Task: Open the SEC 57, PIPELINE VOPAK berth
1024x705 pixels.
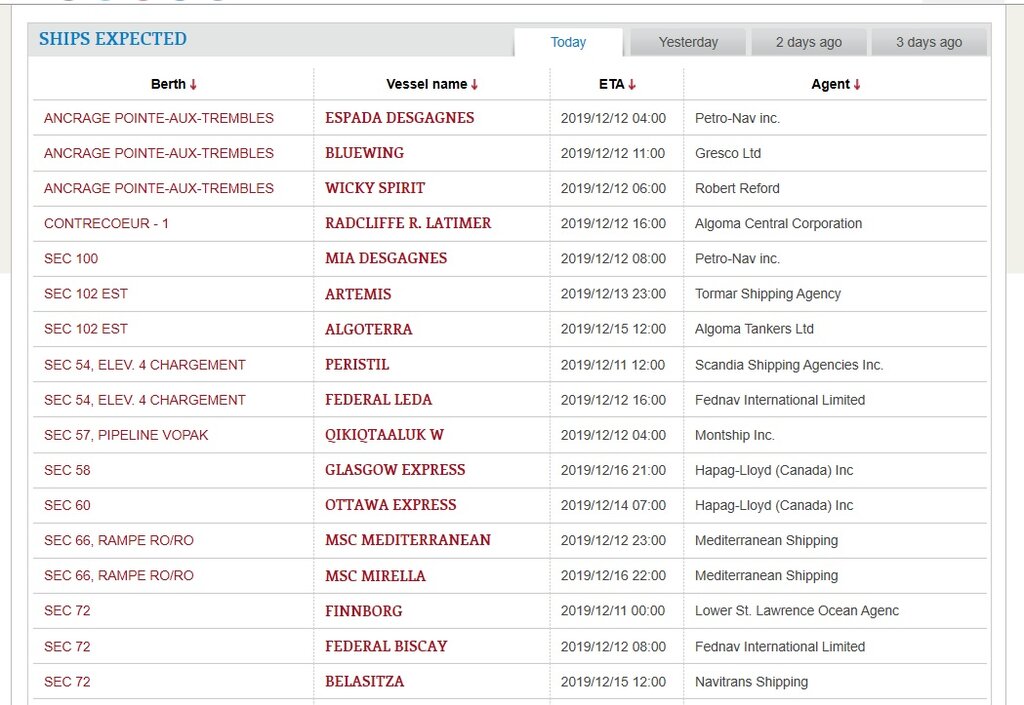Action: (126, 435)
